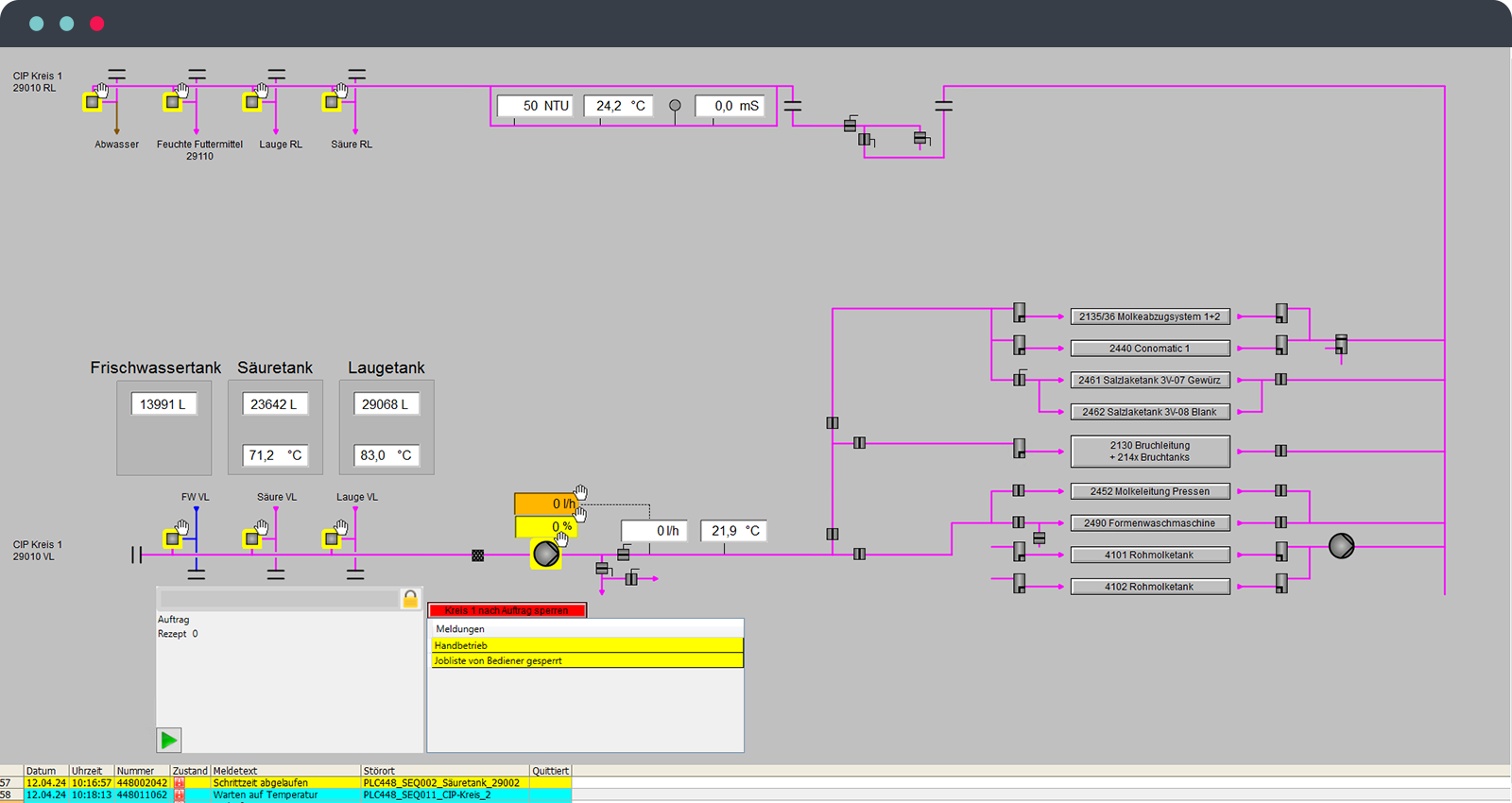Select 'Jobliste von Bediener gesperrt' message
Viewport: 1512px width, 803px height.
[x=587, y=661]
